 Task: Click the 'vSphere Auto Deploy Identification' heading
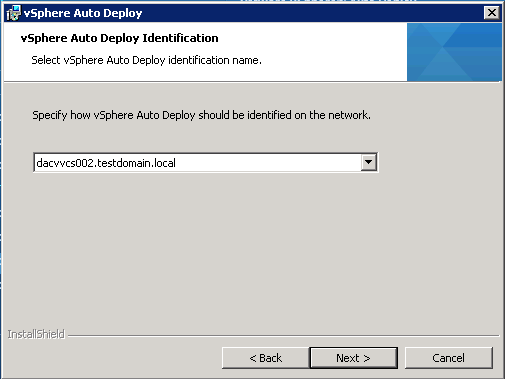(x=119, y=38)
